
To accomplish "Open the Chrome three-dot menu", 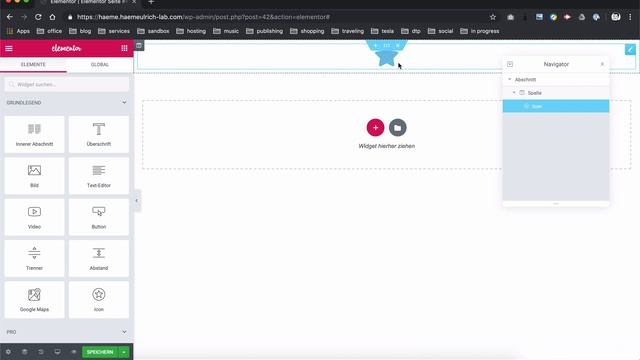I will (x=630, y=17).
